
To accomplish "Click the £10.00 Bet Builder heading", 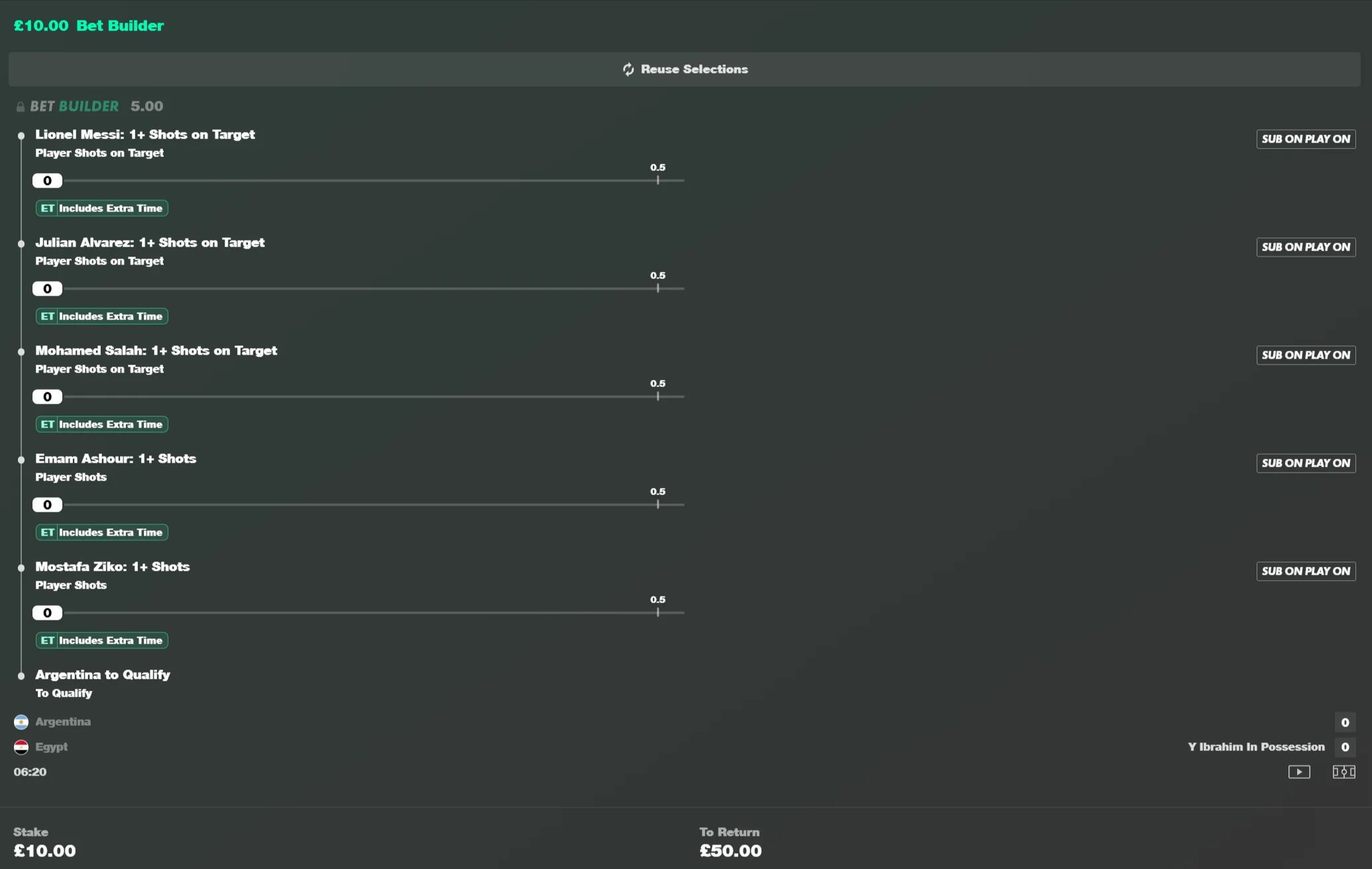I will (89, 26).
